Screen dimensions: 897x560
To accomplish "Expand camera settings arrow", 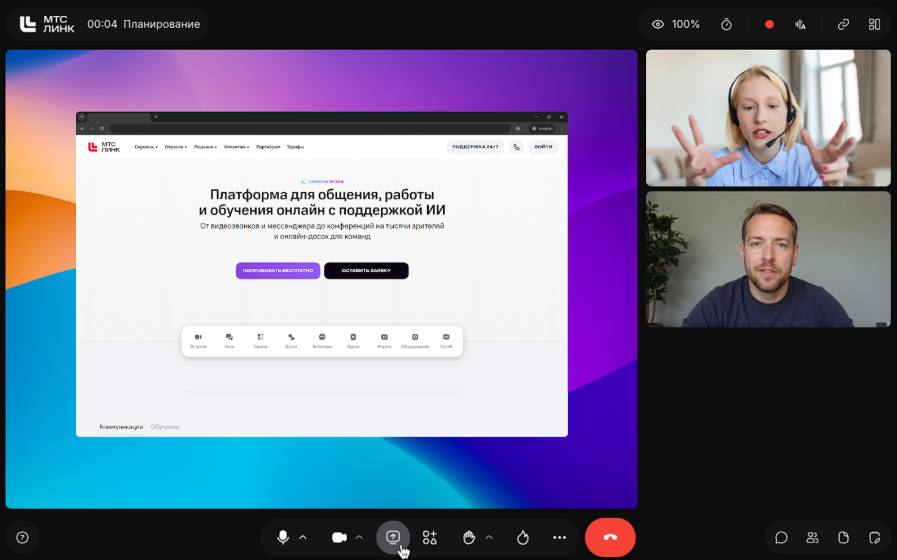I will [359, 537].
